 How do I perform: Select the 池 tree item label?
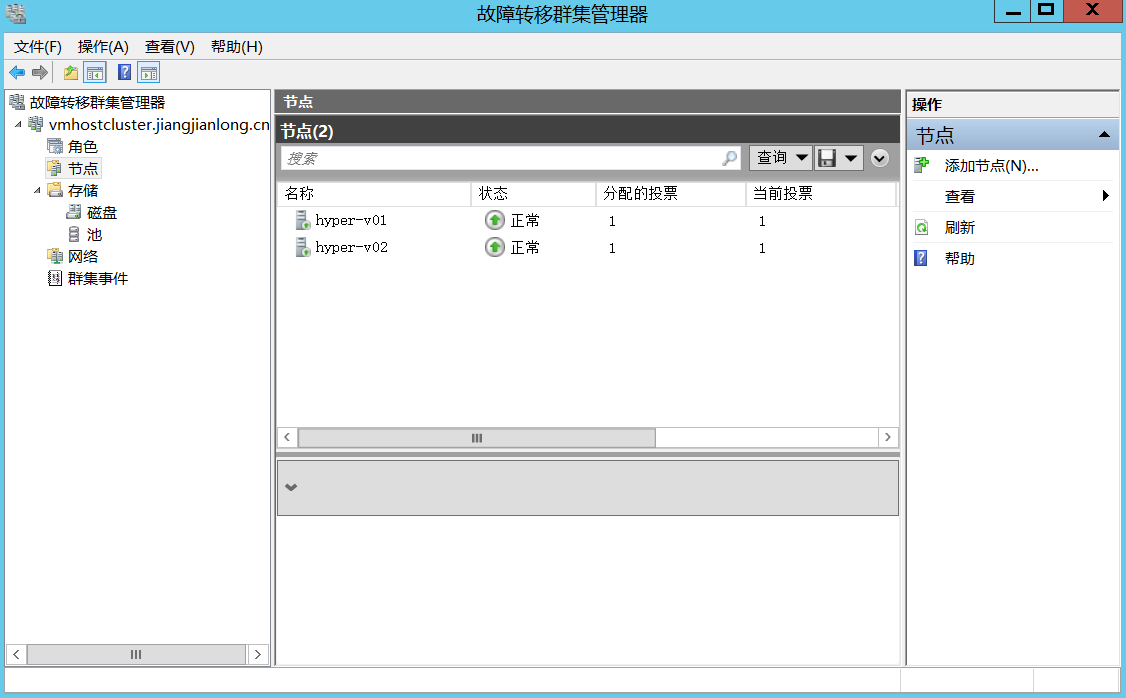coord(94,235)
